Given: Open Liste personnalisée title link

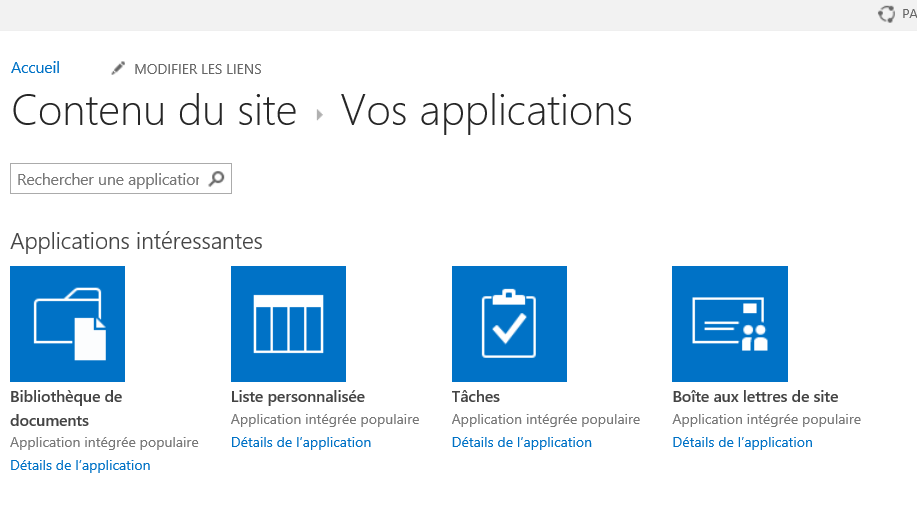Looking at the screenshot, I should tap(298, 397).
